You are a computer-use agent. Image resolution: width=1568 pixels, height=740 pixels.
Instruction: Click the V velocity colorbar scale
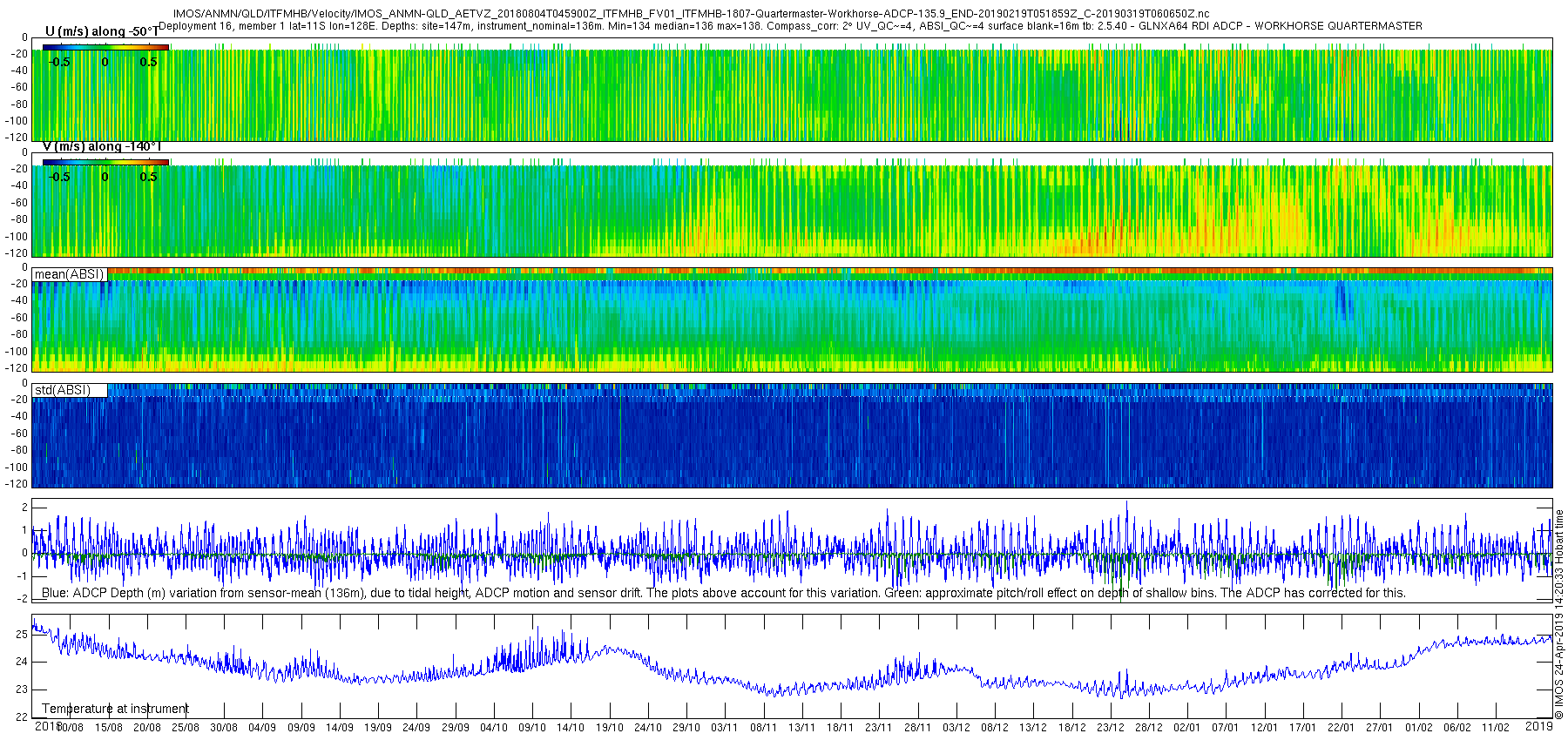pos(105,162)
